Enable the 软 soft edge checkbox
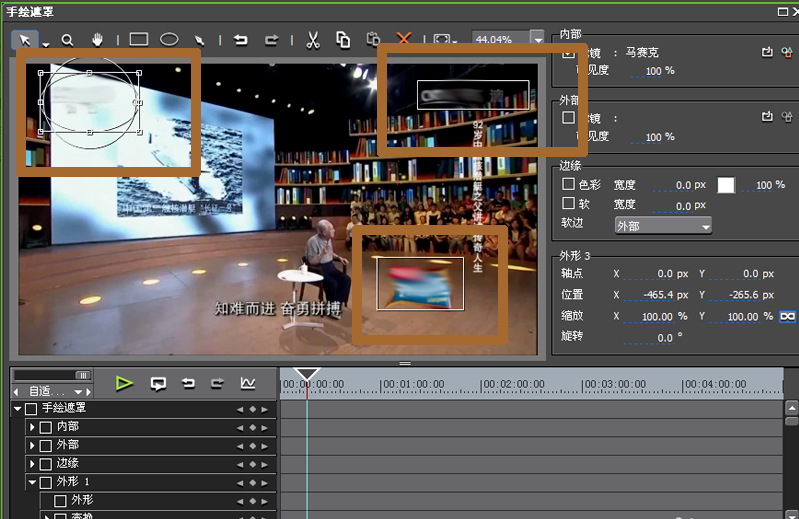The width and height of the screenshot is (799, 519). (x=569, y=205)
